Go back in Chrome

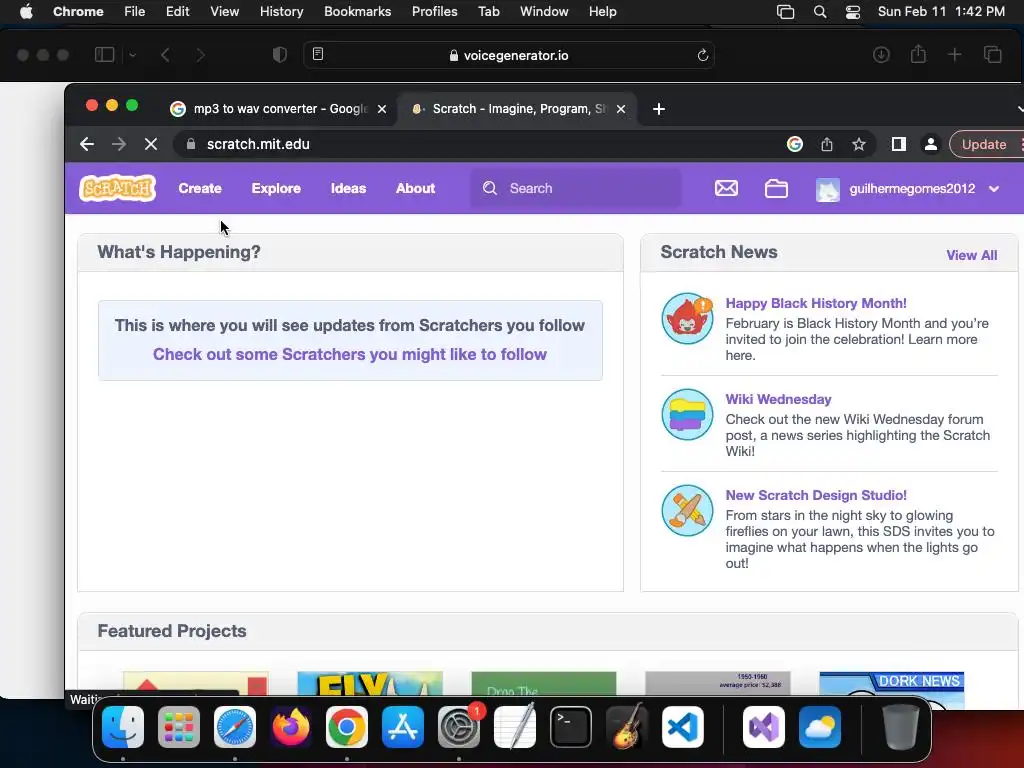(x=87, y=144)
